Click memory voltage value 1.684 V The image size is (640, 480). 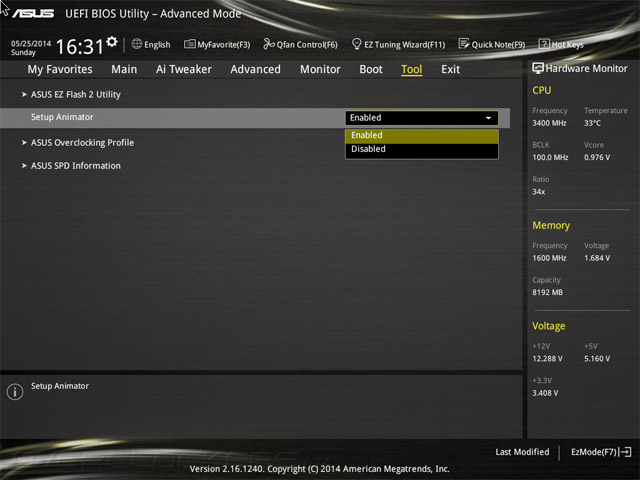point(597,258)
